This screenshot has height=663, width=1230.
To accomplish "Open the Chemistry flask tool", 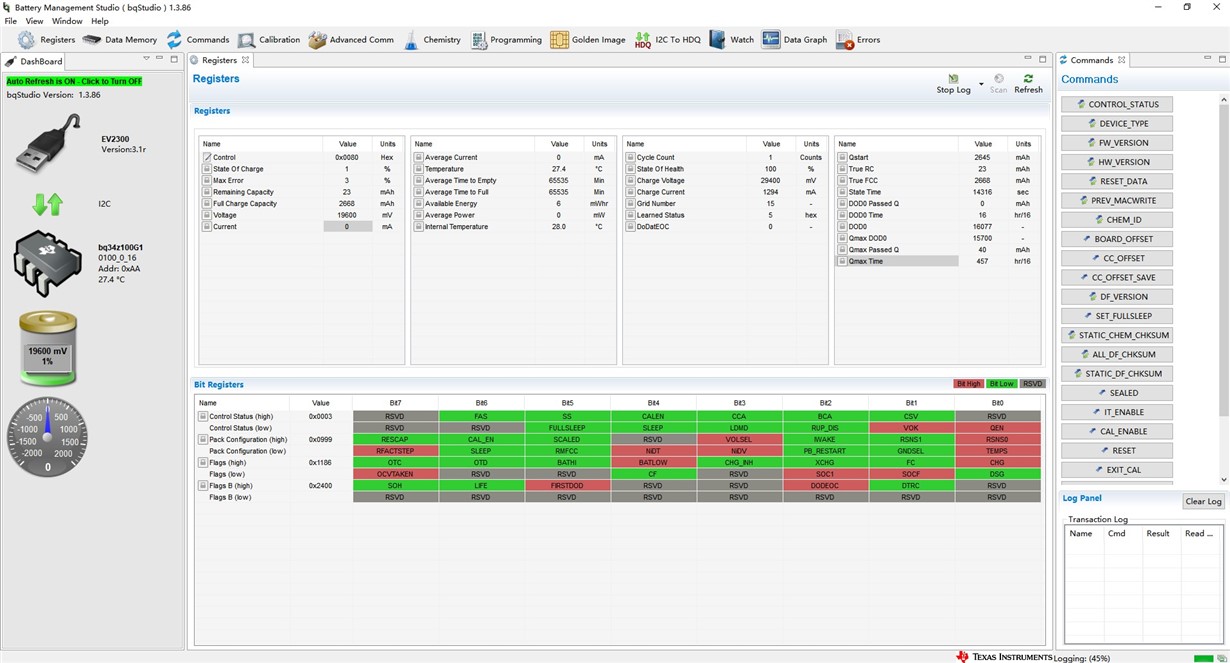I will 433,40.
